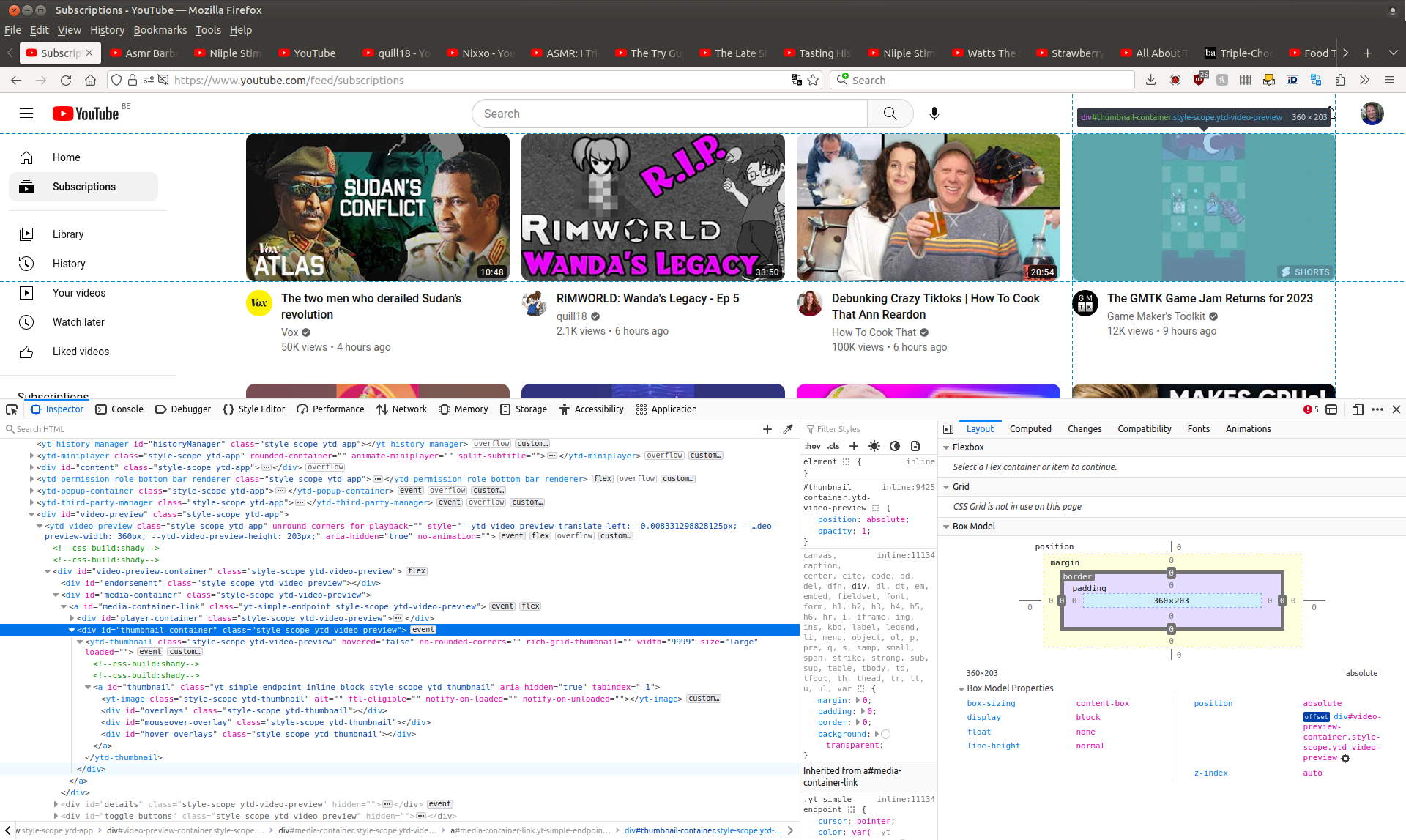Open the Watch later sidebar link
This screenshot has height=840, width=1406.
coord(78,322)
